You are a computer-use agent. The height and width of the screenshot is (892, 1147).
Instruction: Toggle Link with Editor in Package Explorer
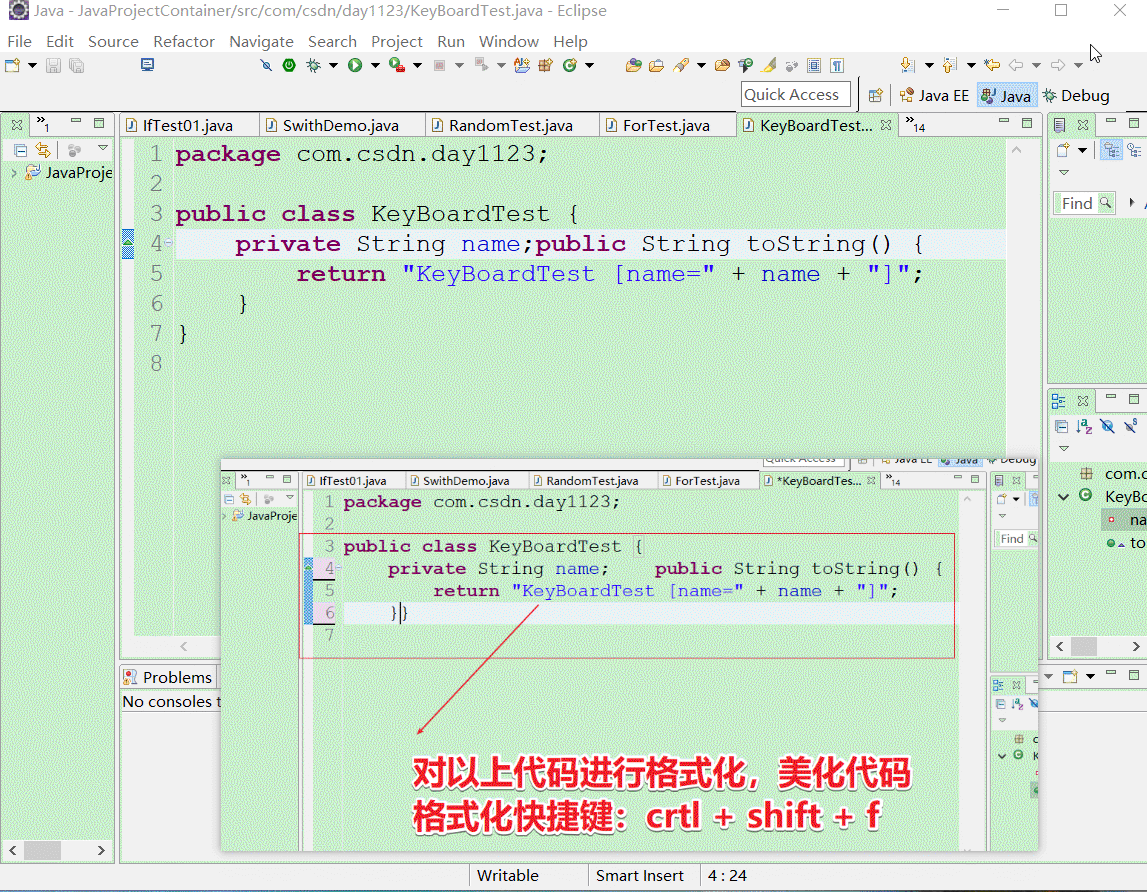(43, 150)
